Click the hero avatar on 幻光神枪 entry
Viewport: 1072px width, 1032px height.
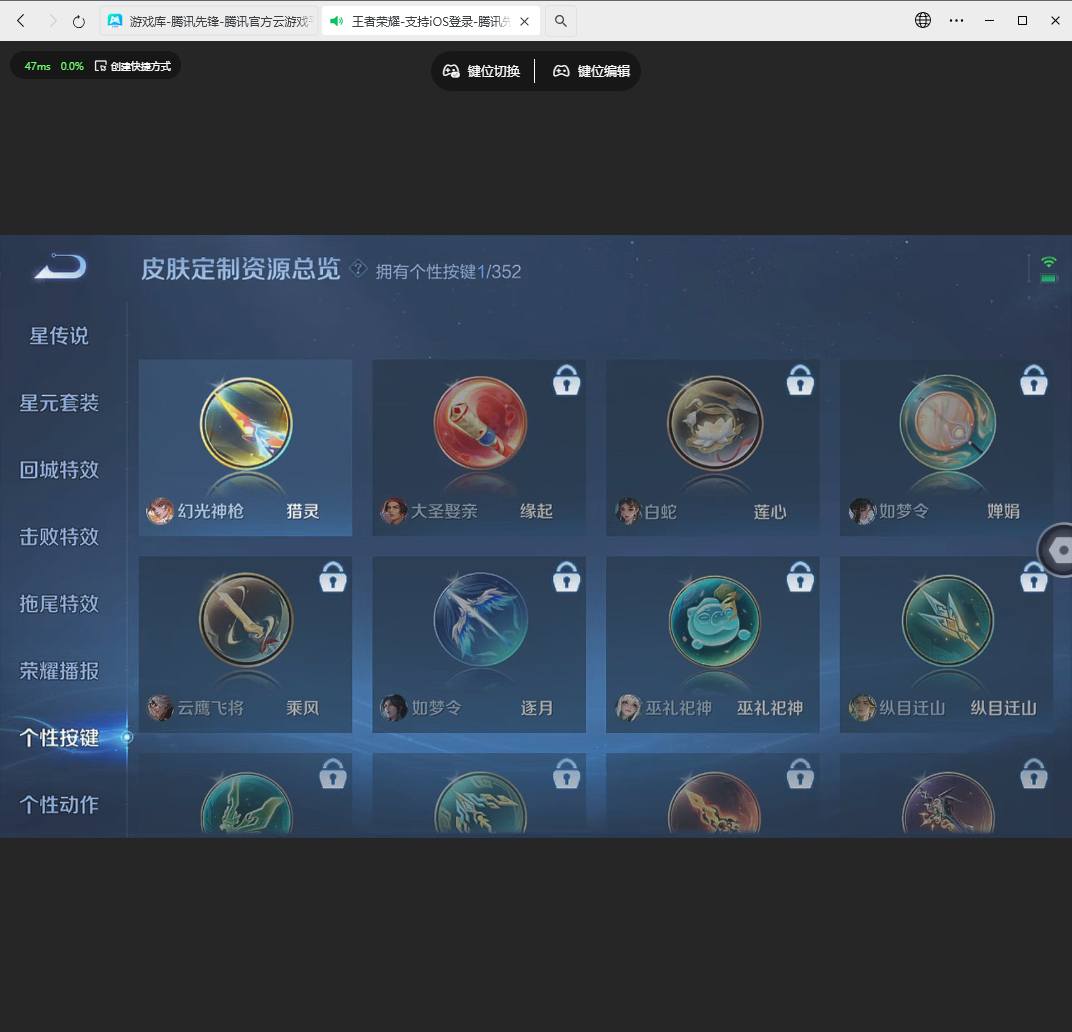[x=159, y=512]
